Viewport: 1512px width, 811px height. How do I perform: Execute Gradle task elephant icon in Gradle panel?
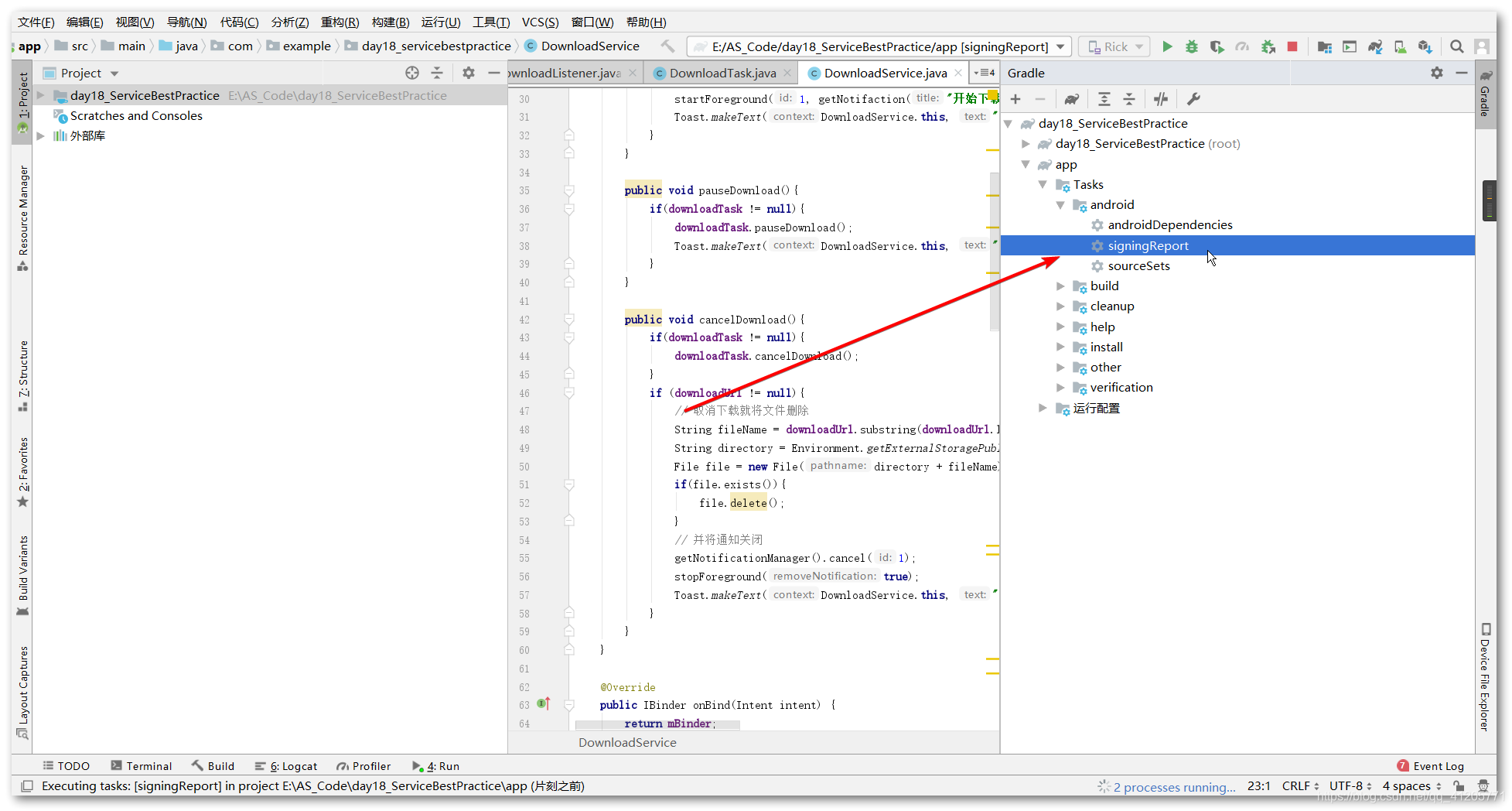pos(1072,99)
